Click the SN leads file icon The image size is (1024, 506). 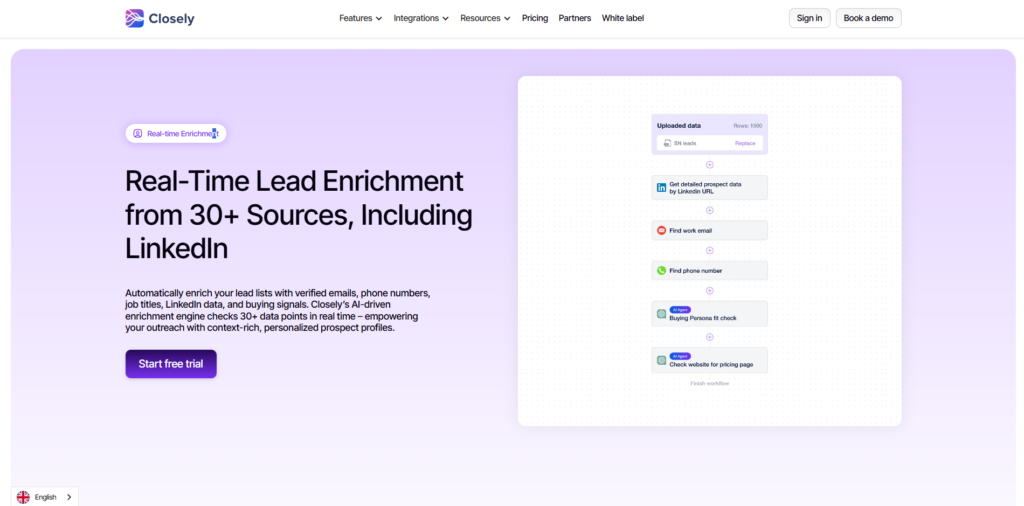click(x=665, y=143)
